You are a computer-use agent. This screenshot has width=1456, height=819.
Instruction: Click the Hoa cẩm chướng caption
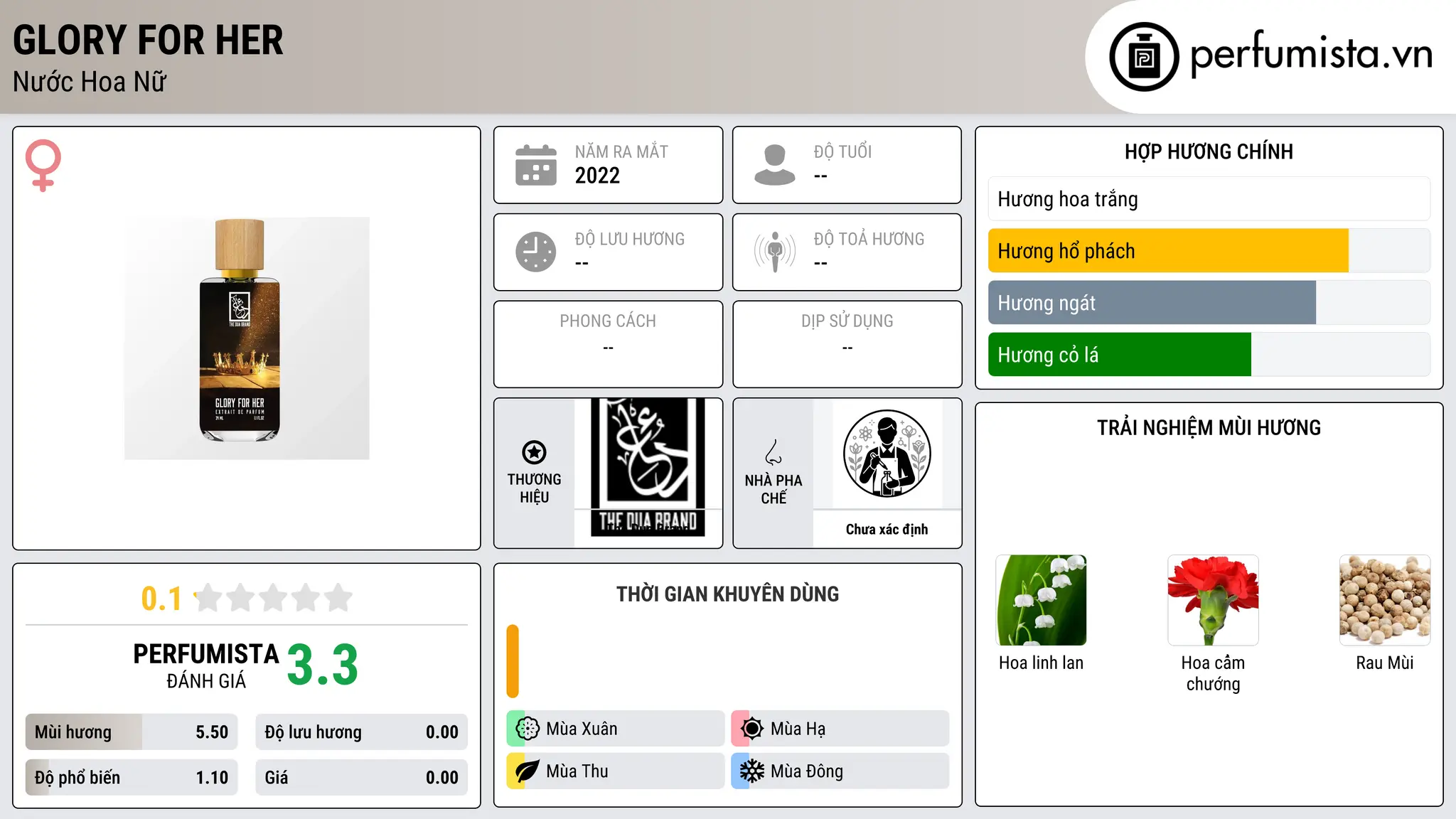pyautogui.click(x=1213, y=673)
